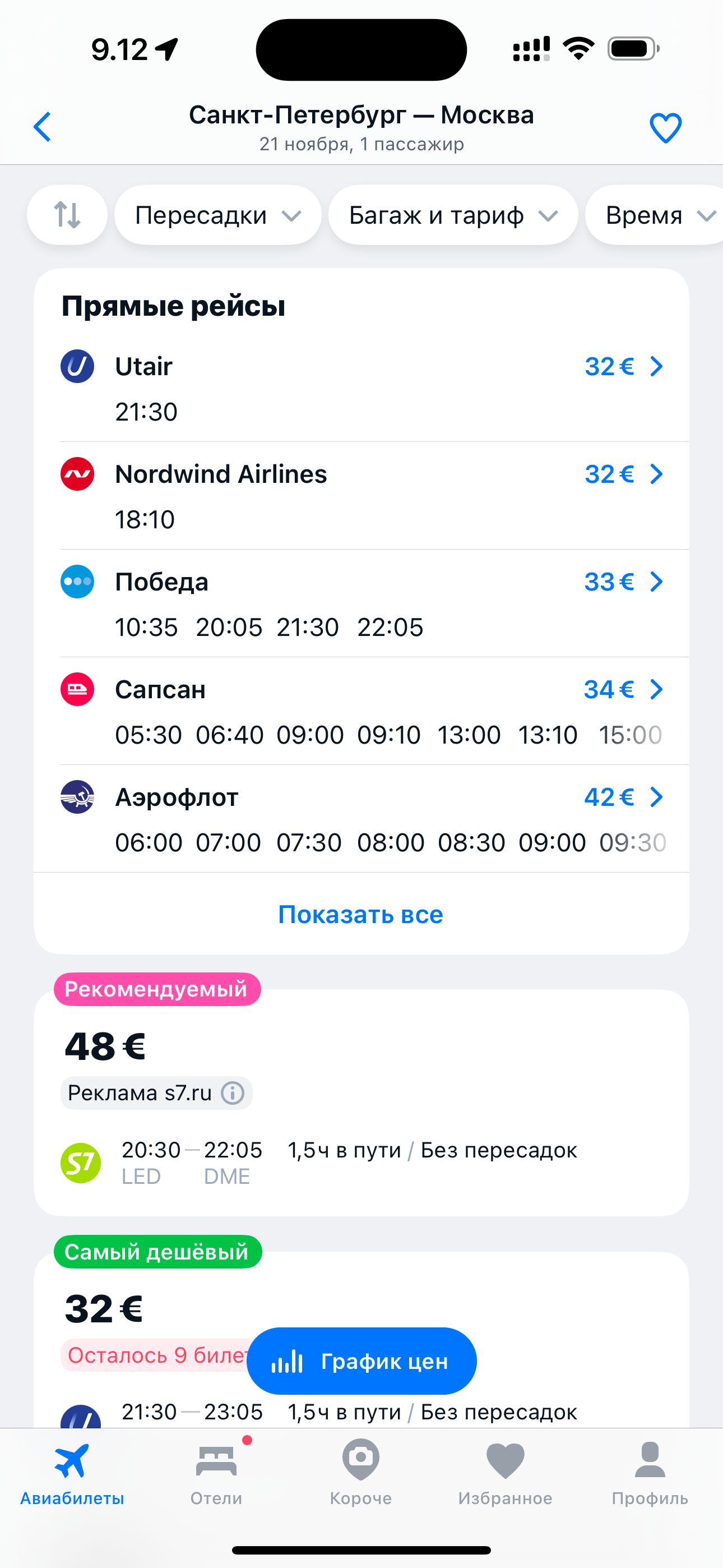The image size is (723, 1568).
Task: Open Аэрофлот flights for 42 €
Action: (x=623, y=797)
